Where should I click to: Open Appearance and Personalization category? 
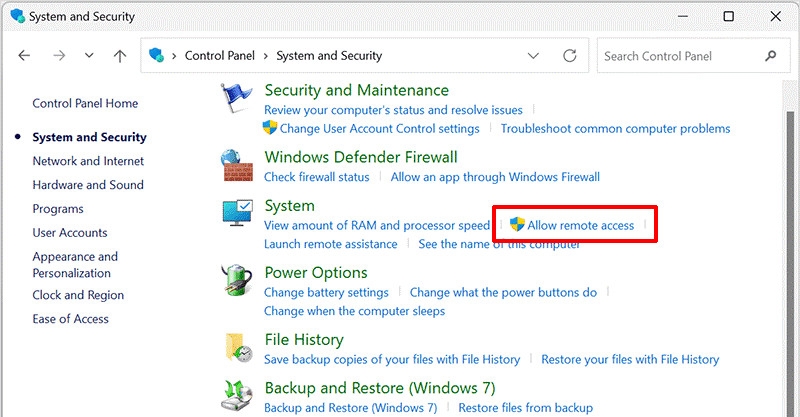tap(75, 265)
